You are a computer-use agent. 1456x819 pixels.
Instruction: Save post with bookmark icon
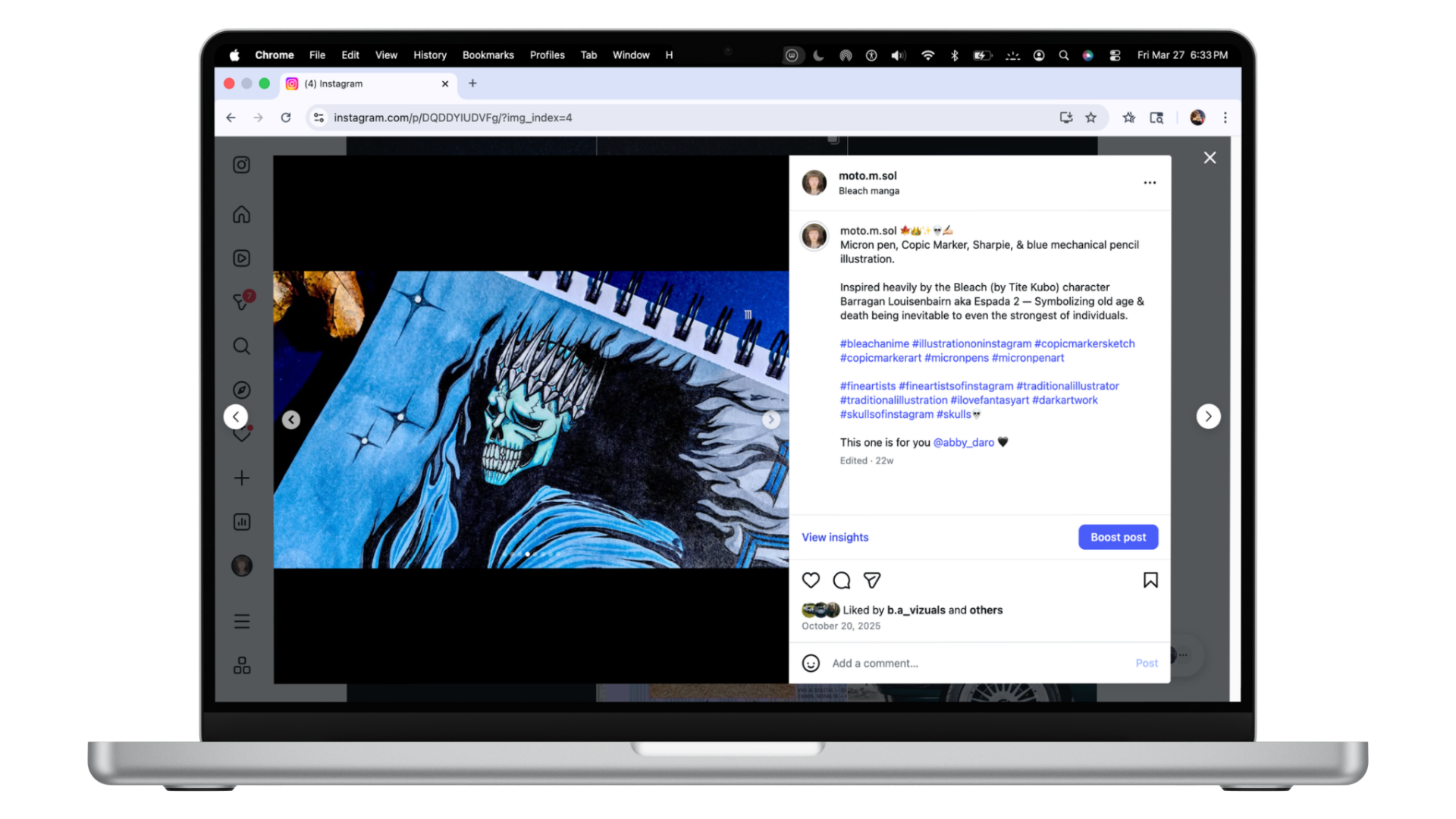1150,580
